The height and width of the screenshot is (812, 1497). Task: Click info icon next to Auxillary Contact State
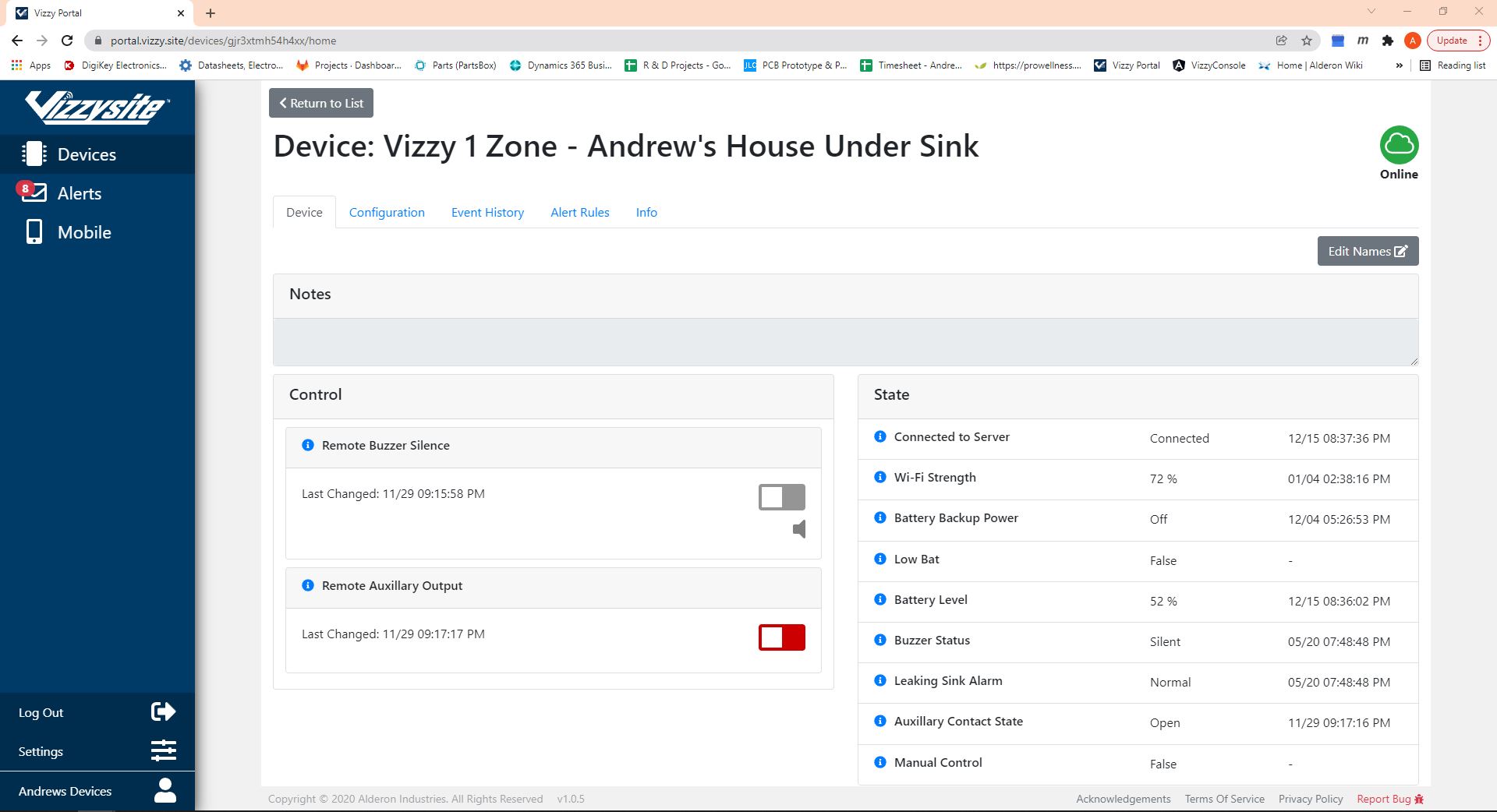click(x=880, y=721)
